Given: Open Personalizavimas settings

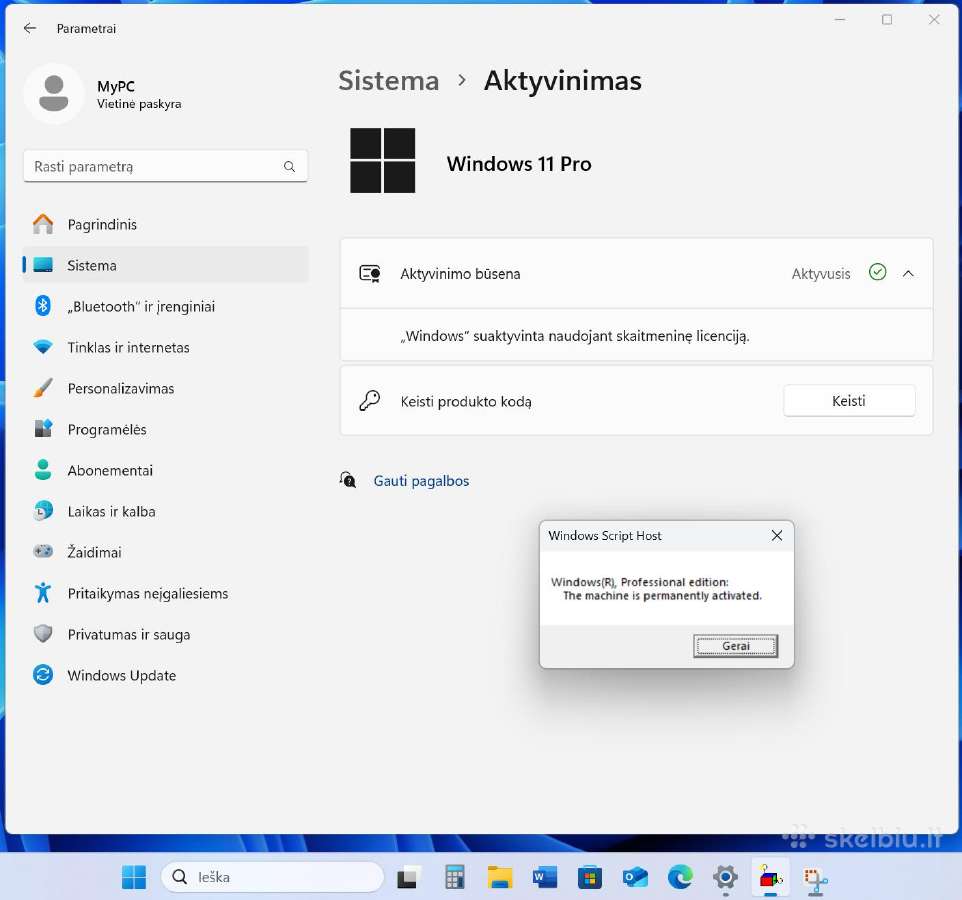Looking at the screenshot, I should coord(166,388).
